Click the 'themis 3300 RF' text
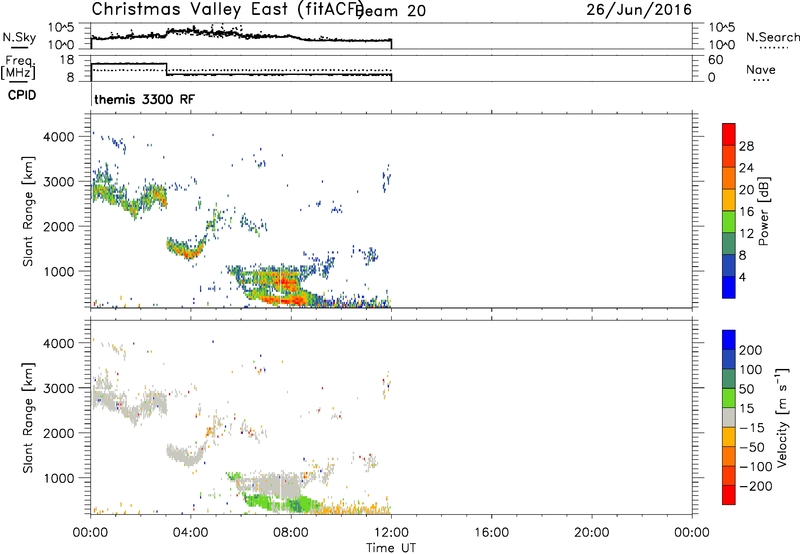800x554 pixels. 144,99
